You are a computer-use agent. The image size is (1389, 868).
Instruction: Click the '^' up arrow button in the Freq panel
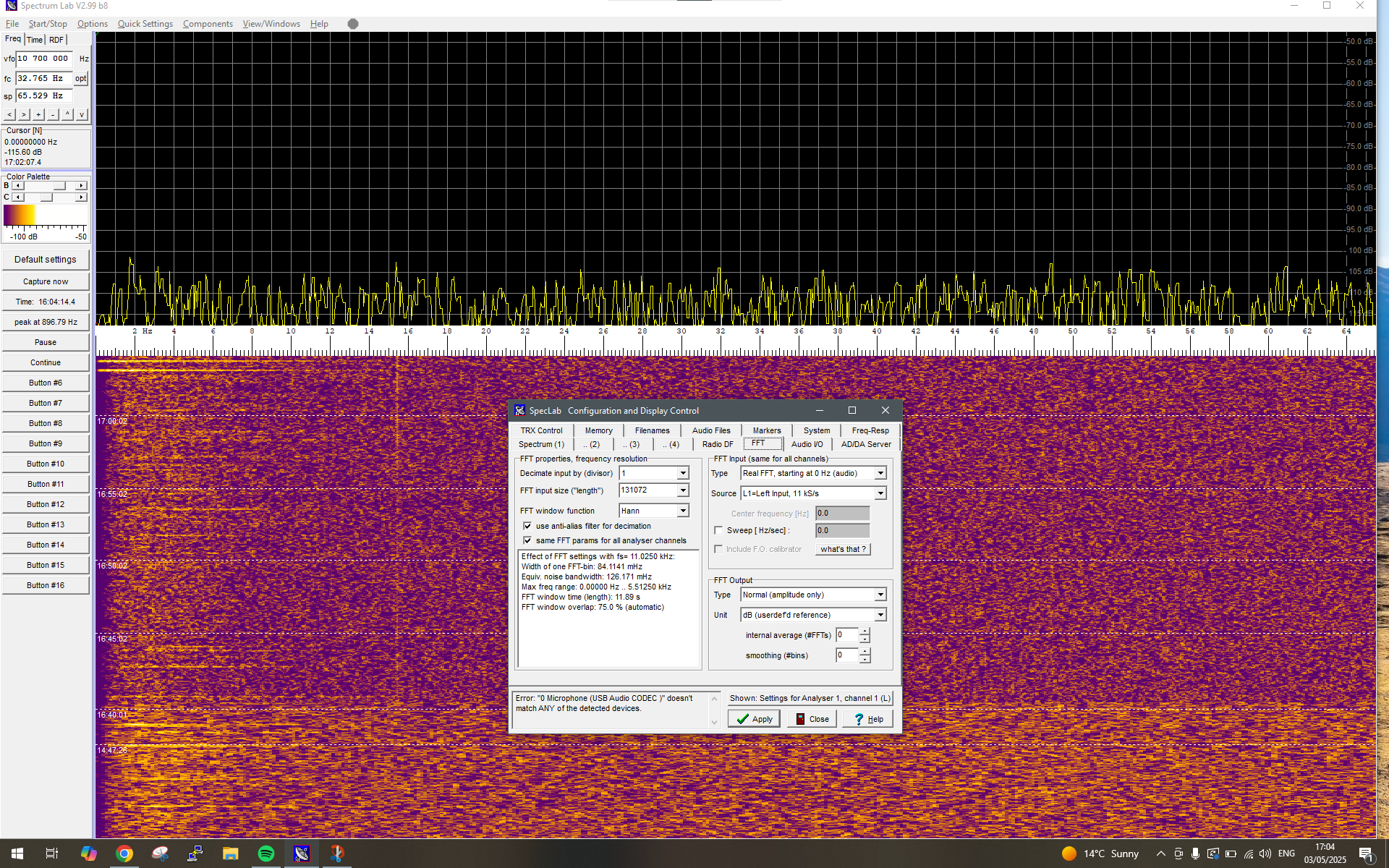(67, 114)
